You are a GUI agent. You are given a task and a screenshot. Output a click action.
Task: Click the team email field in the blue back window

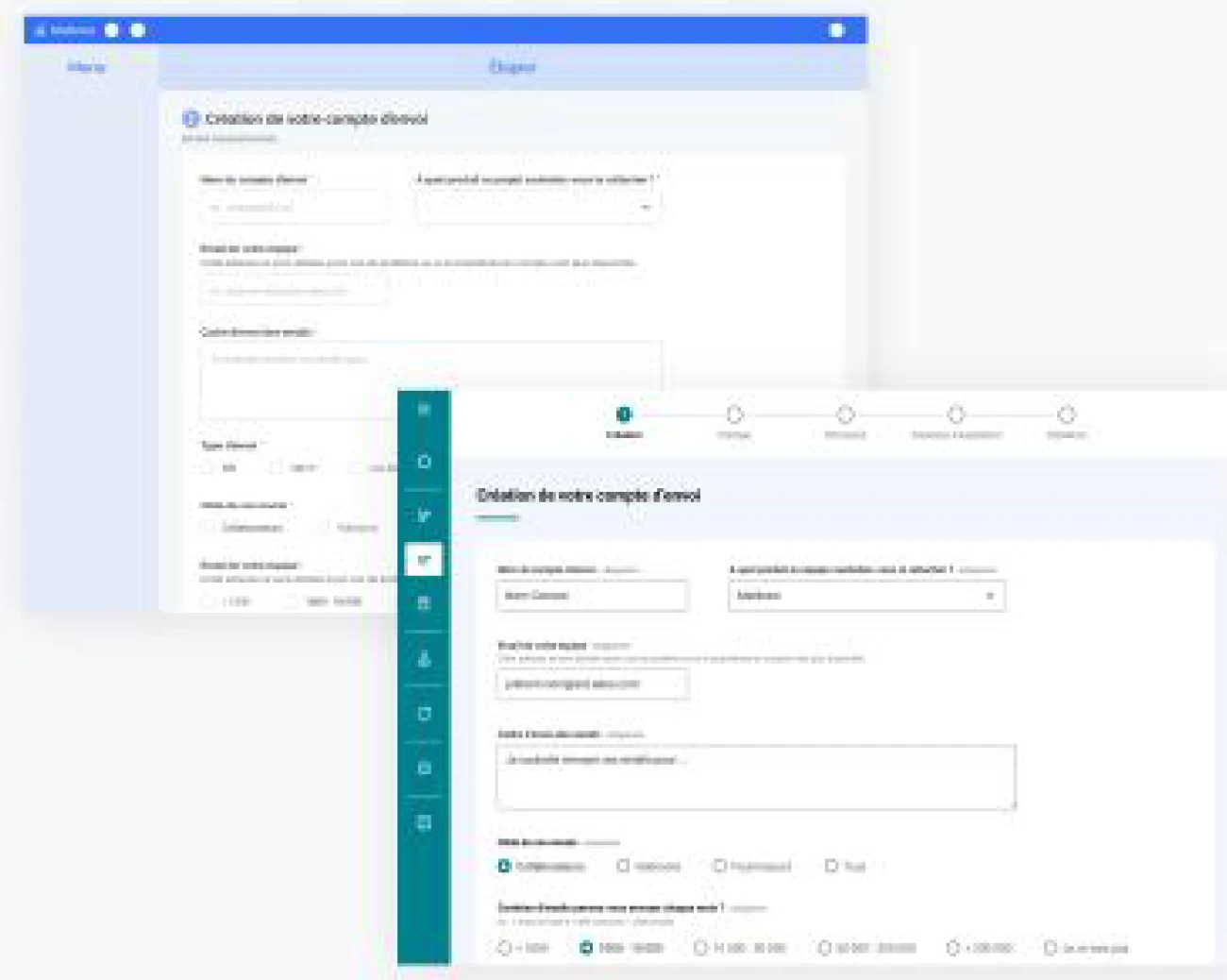pos(294,291)
